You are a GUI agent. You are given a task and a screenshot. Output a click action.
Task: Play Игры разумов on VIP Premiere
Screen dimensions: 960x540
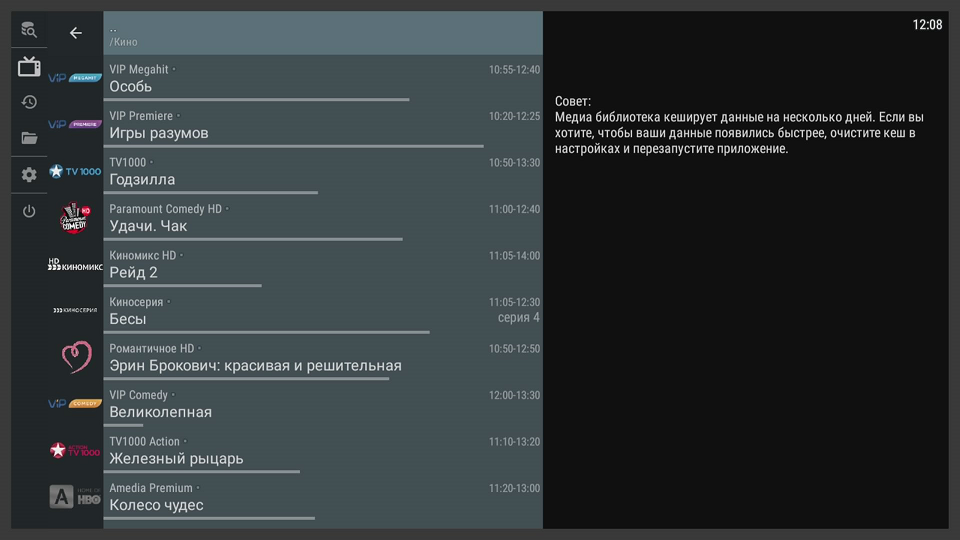coord(323,126)
